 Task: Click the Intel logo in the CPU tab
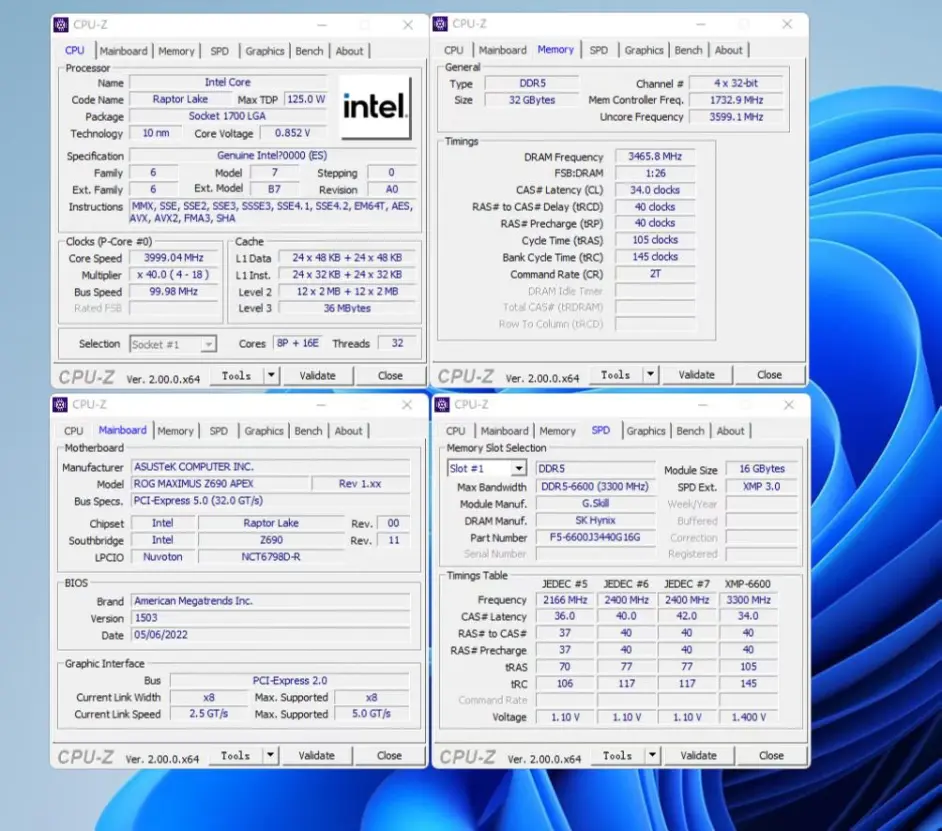pyautogui.click(x=373, y=108)
